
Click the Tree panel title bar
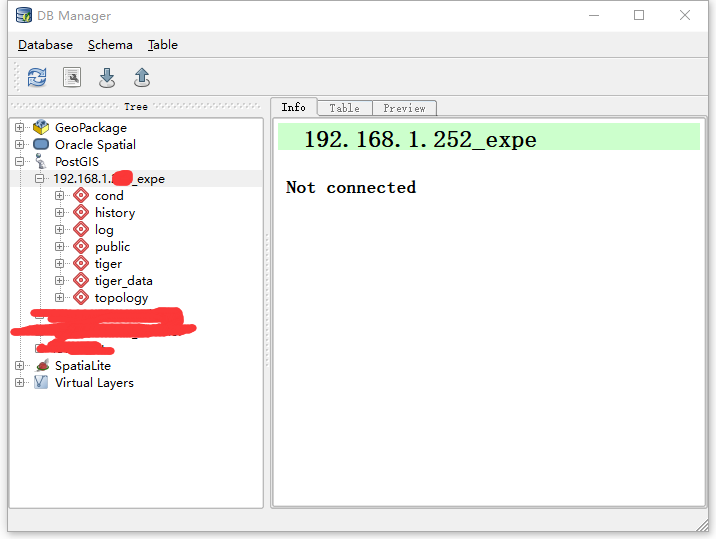(136, 106)
